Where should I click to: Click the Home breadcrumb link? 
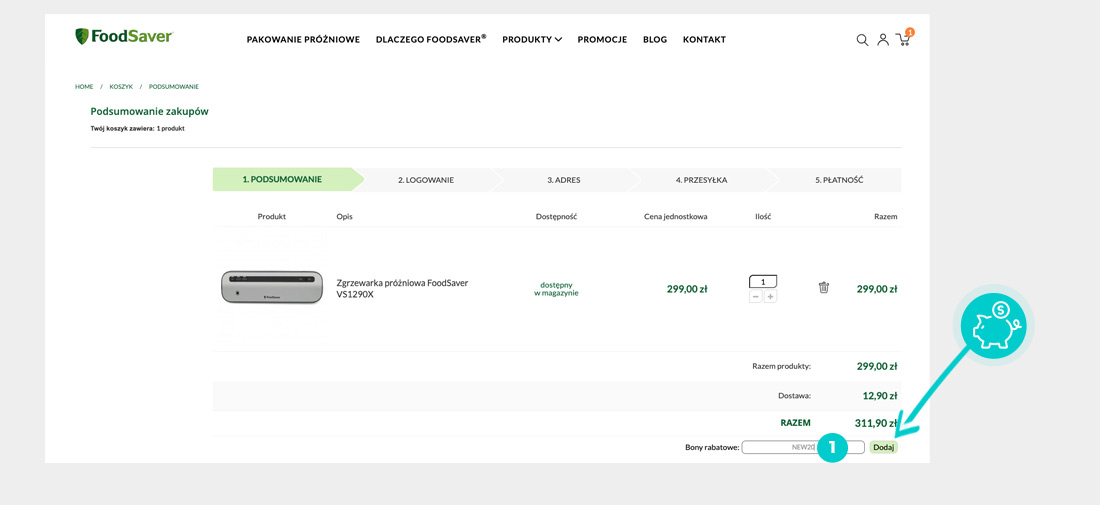coord(84,87)
